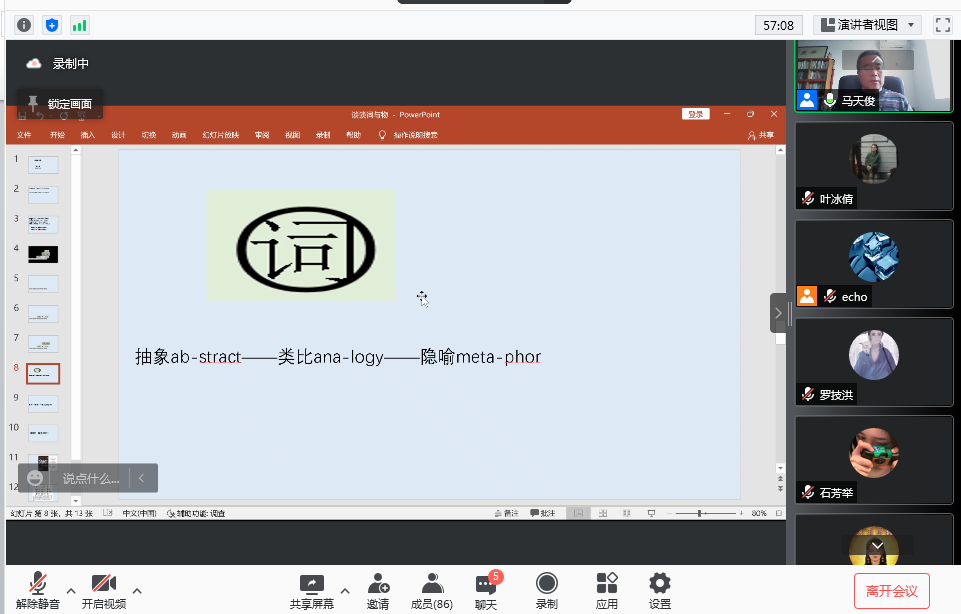Open the Apps icon
961x614 pixels.
[x=606, y=584]
